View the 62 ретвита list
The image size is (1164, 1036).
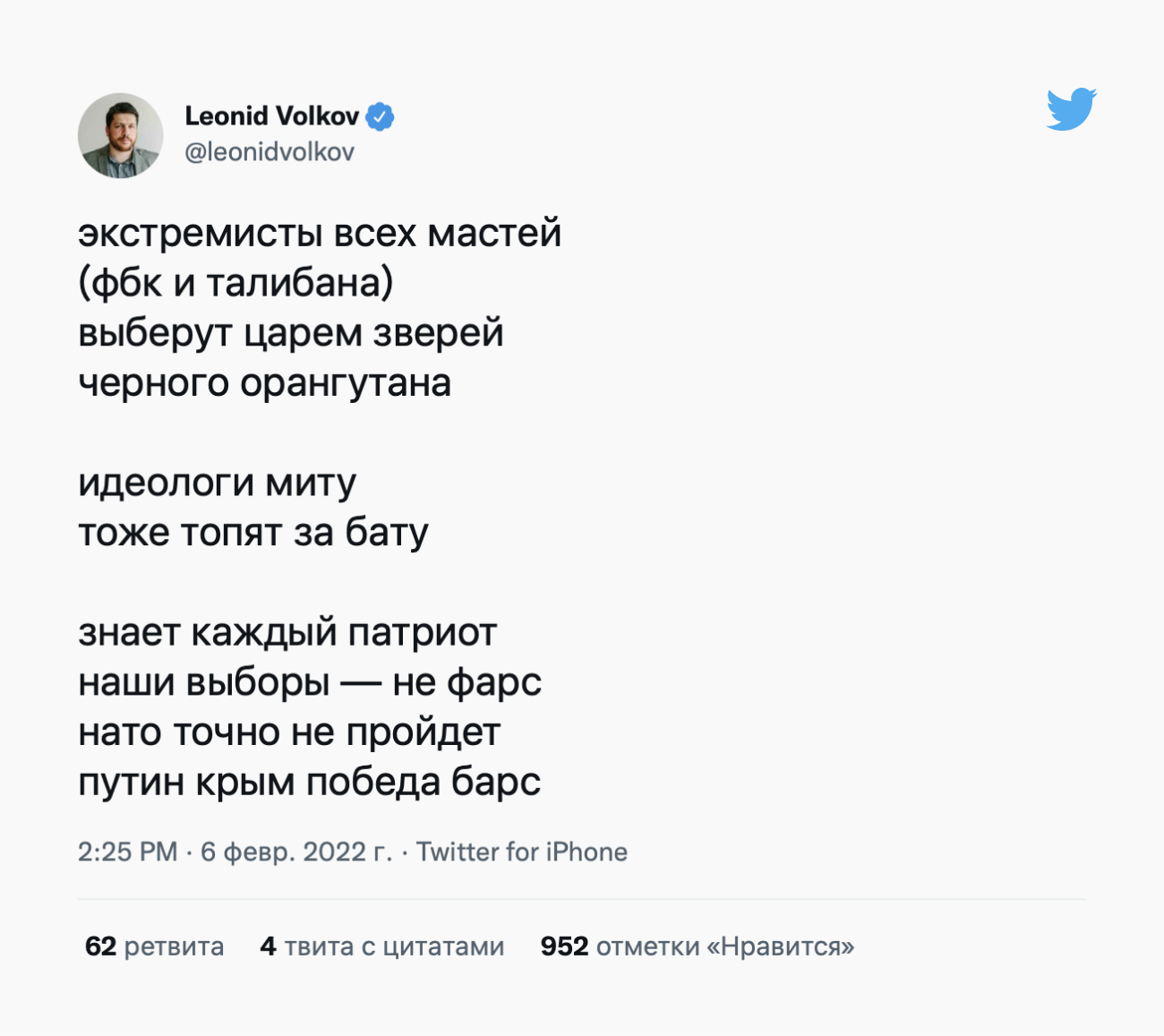point(154,946)
